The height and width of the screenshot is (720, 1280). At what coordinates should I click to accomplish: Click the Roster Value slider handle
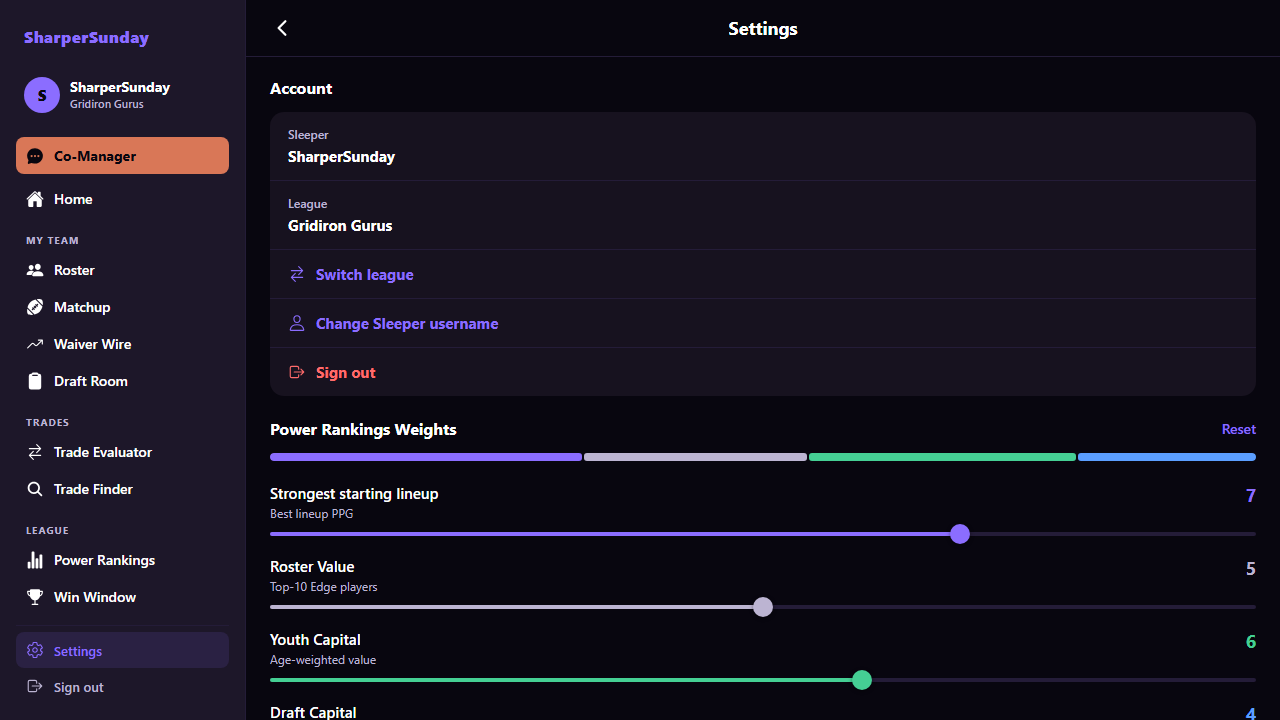point(763,607)
